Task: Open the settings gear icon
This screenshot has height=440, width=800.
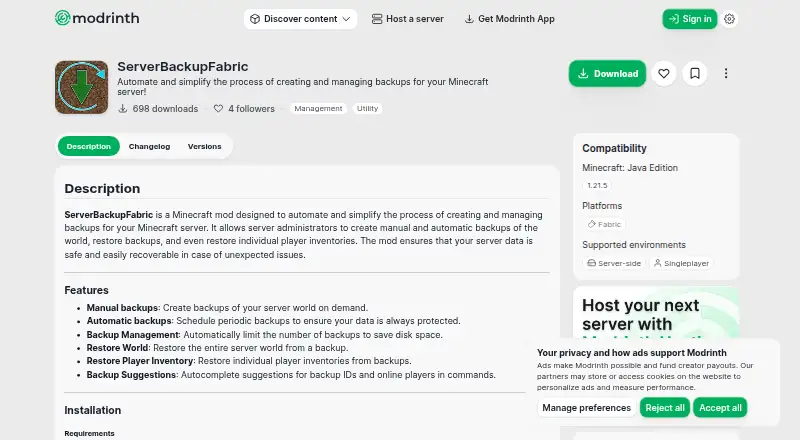Action: click(730, 19)
